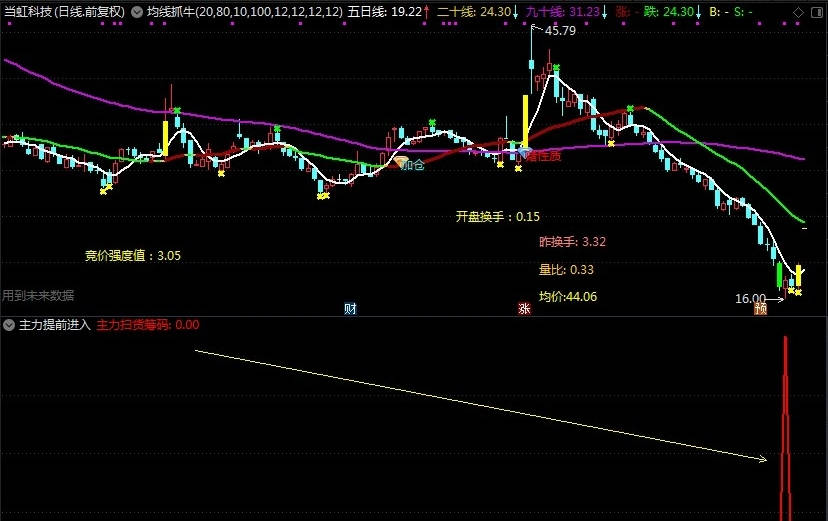Click the 45.79 high price label
Image resolution: width=828 pixels, height=521 pixels.
[x=560, y=31]
